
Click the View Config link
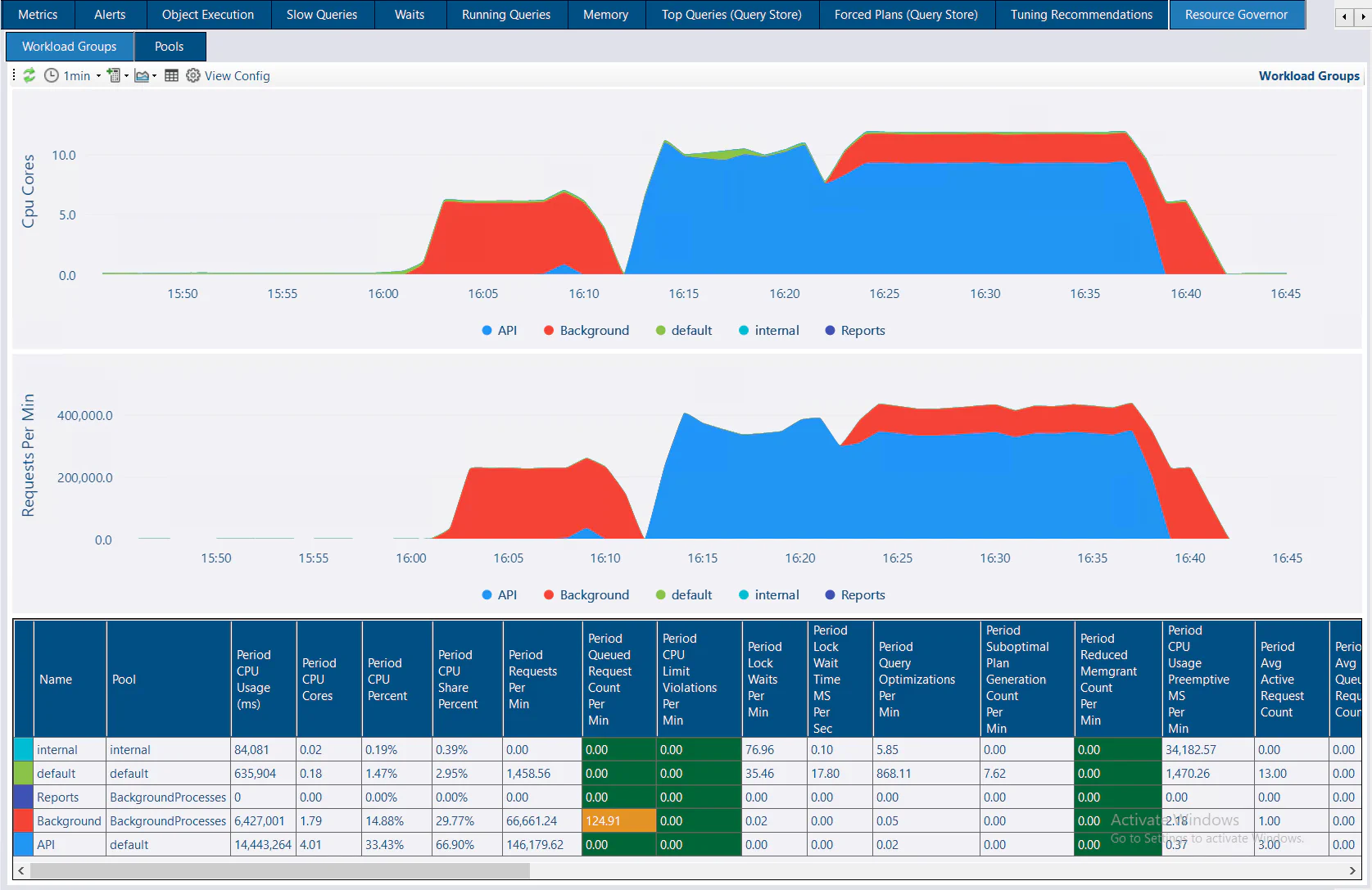tap(237, 76)
